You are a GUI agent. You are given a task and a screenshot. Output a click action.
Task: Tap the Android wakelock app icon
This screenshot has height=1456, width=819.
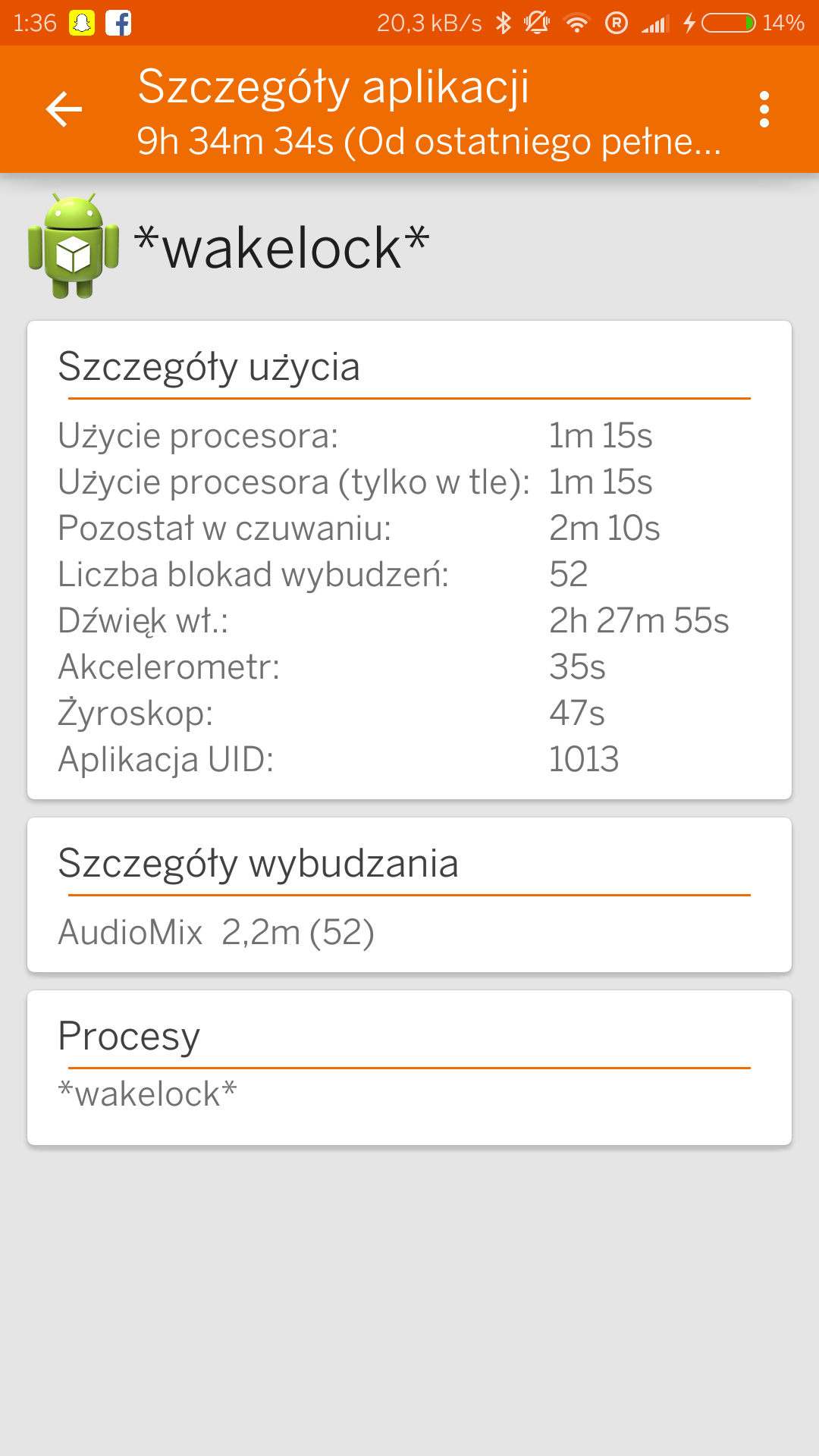[x=74, y=246]
